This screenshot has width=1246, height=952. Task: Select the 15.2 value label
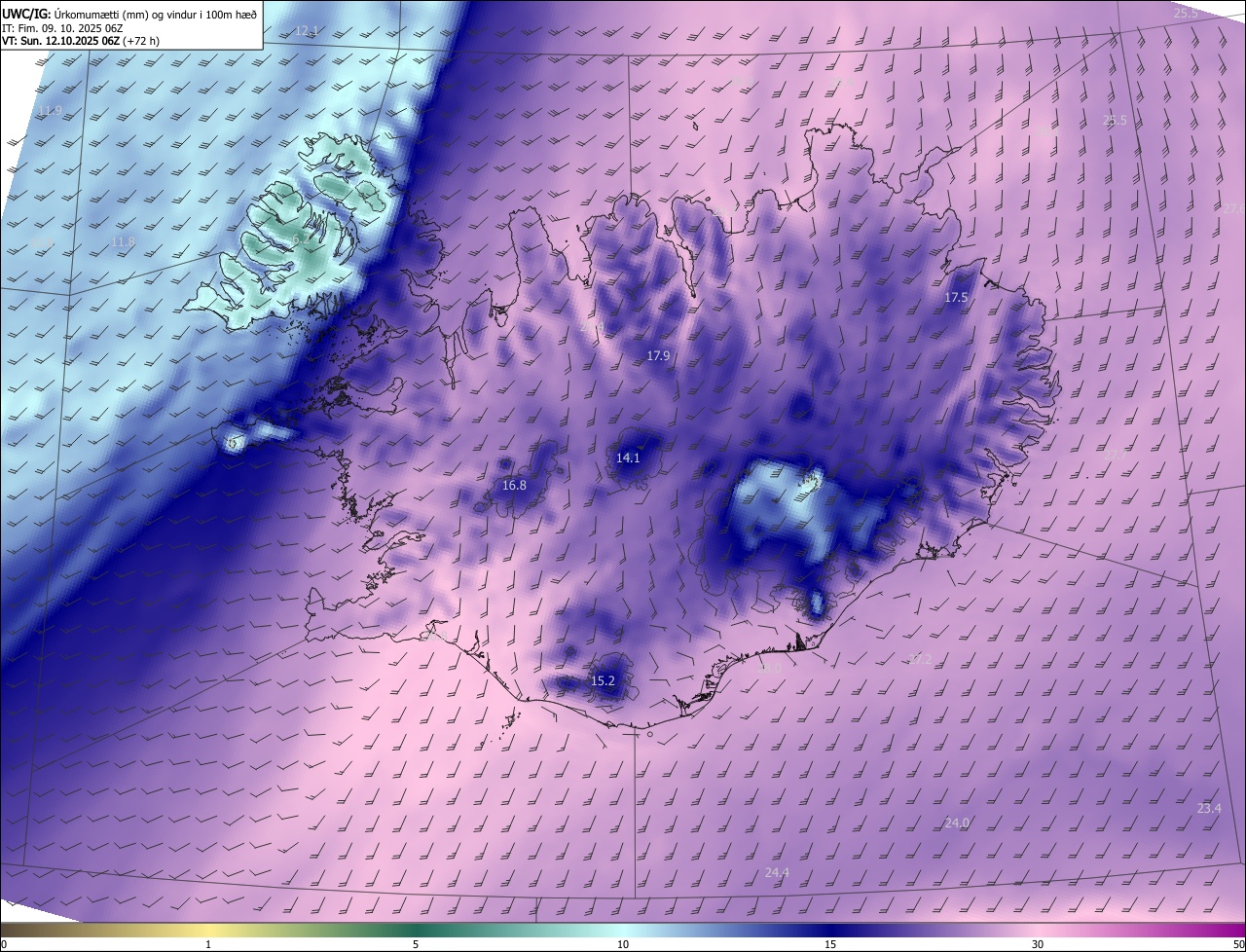coord(603,681)
